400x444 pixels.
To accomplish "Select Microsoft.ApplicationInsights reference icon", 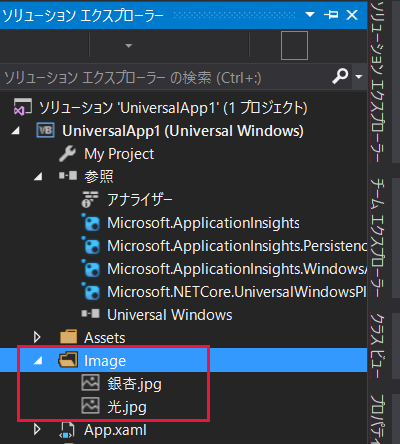I will point(90,223).
